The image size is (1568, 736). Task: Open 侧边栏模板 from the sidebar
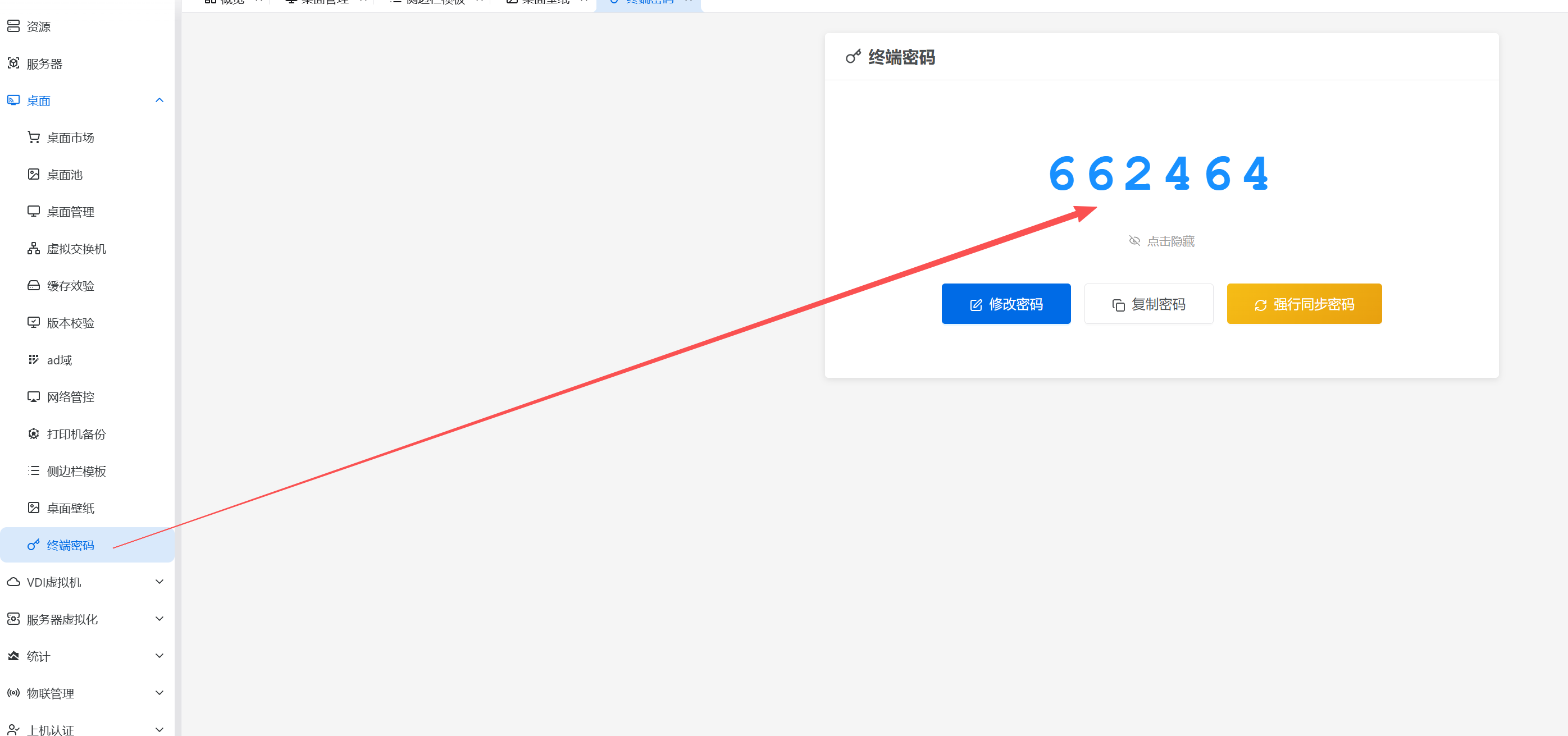coord(77,471)
